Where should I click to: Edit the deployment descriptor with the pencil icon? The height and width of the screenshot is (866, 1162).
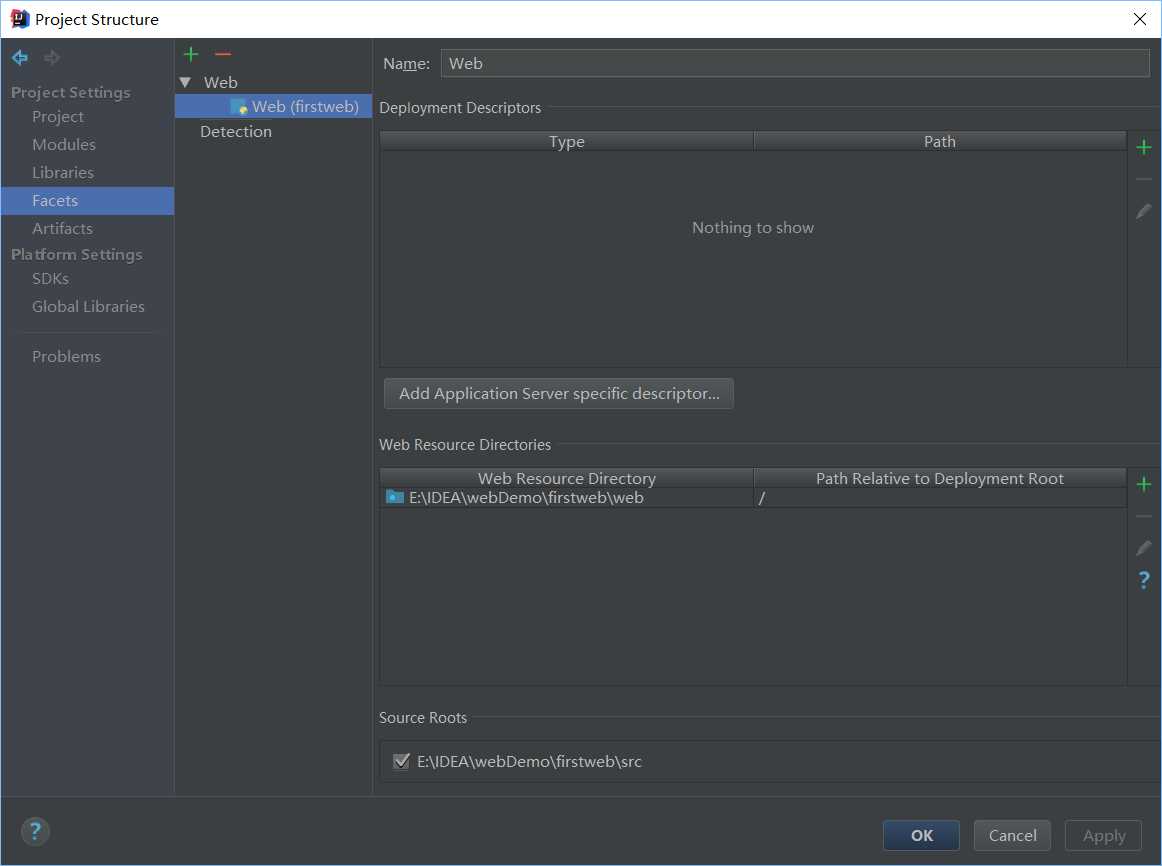pyautogui.click(x=1143, y=211)
